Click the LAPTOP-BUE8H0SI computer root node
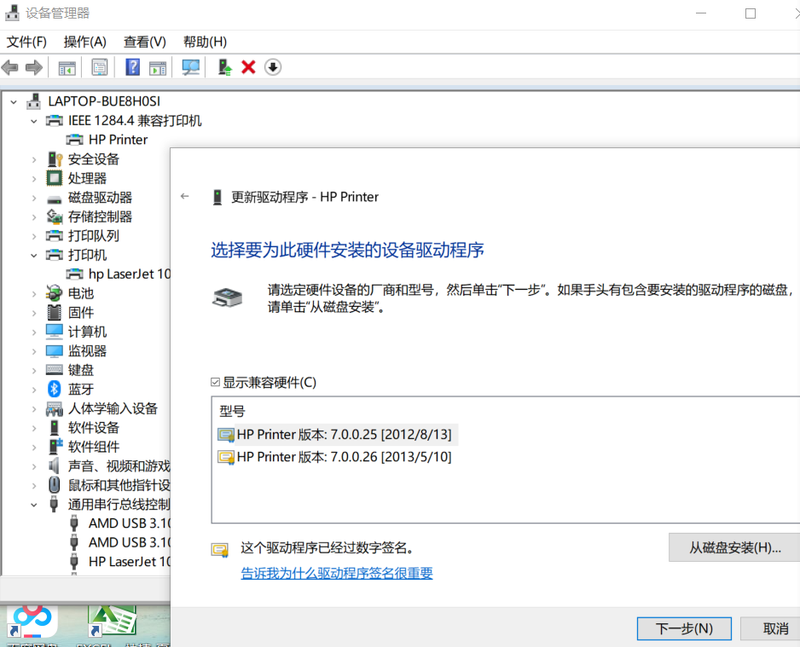Image resolution: width=800 pixels, height=647 pixels. tap(104, 102)
